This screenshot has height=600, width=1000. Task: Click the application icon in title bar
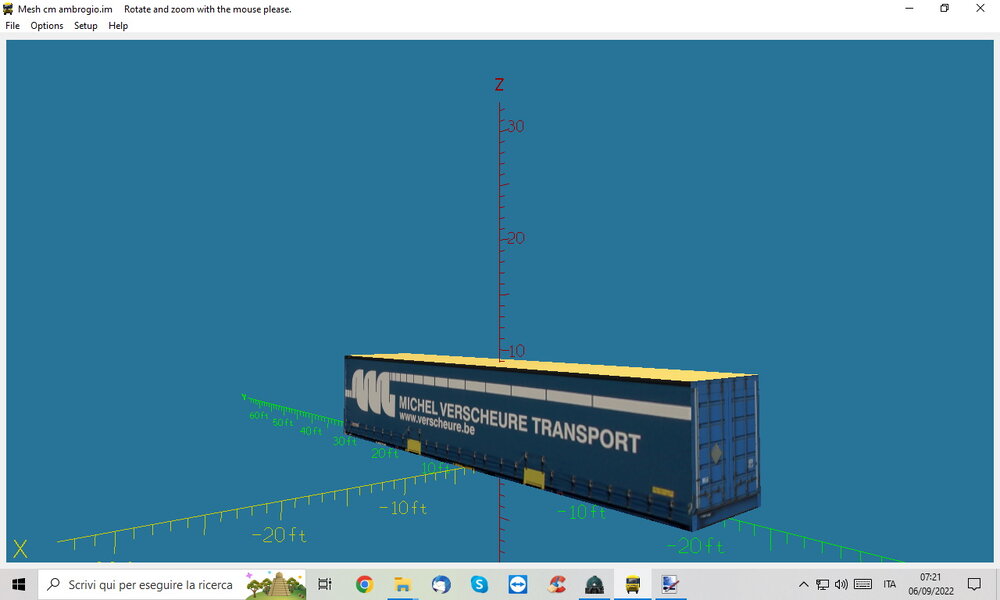[x=8, y=9]
